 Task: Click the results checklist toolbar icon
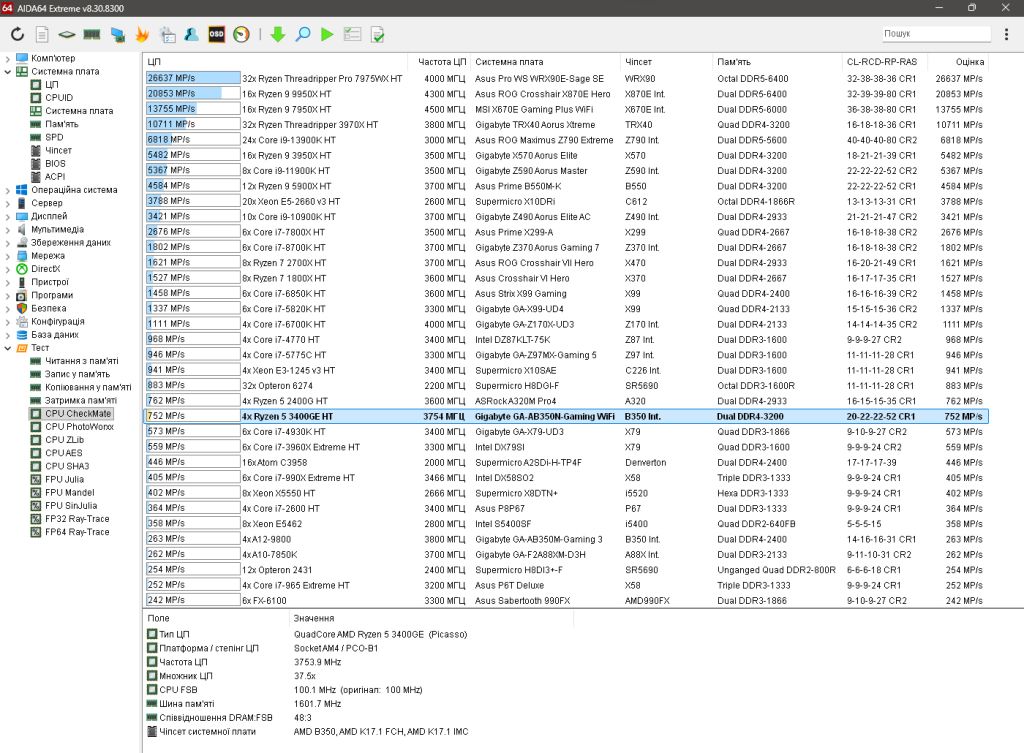(353, 34)
